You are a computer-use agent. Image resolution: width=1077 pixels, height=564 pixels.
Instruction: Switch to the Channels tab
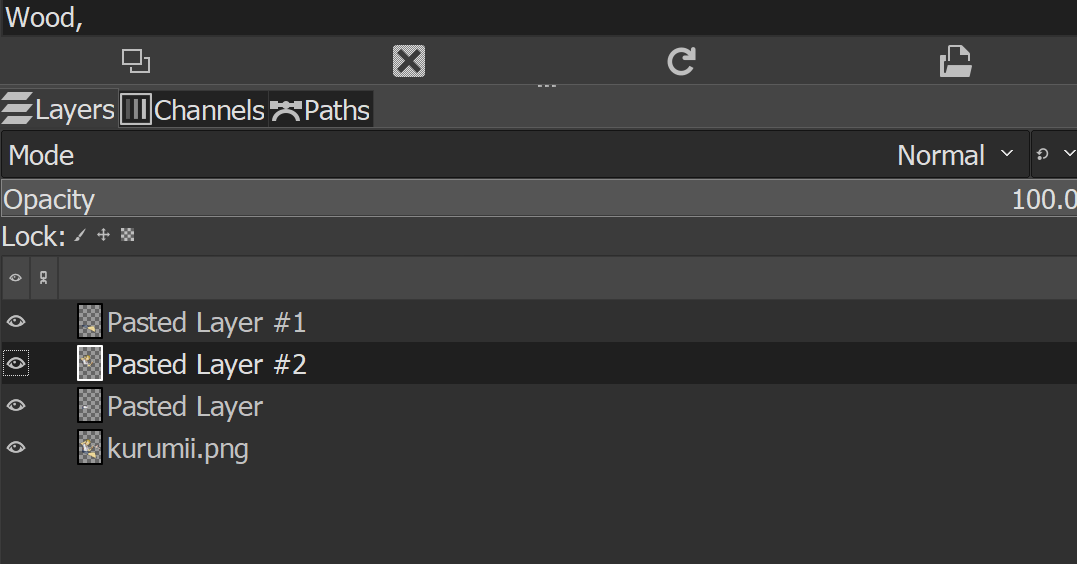[x=193, y=110]
